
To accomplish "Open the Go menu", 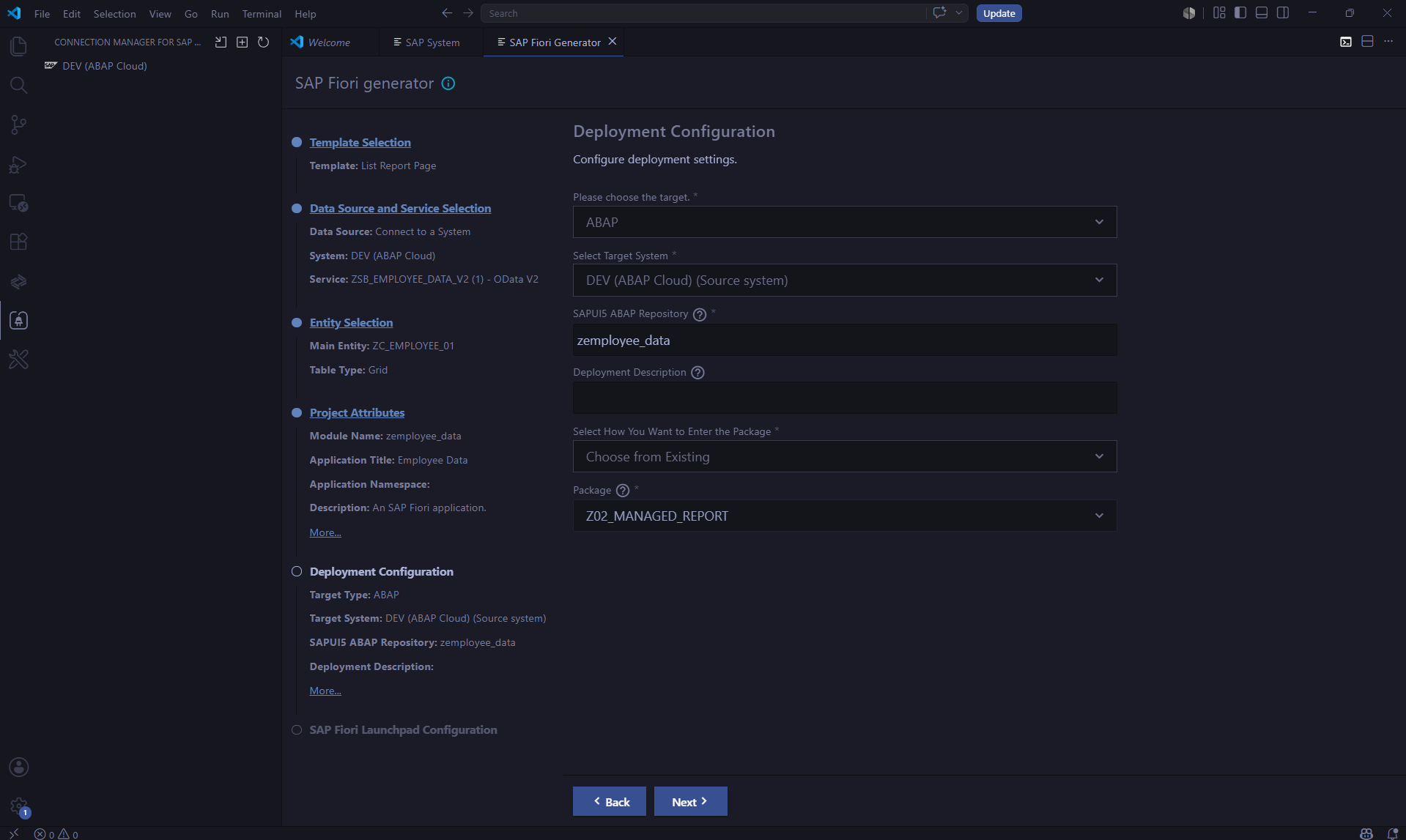I will pos(191,14).
